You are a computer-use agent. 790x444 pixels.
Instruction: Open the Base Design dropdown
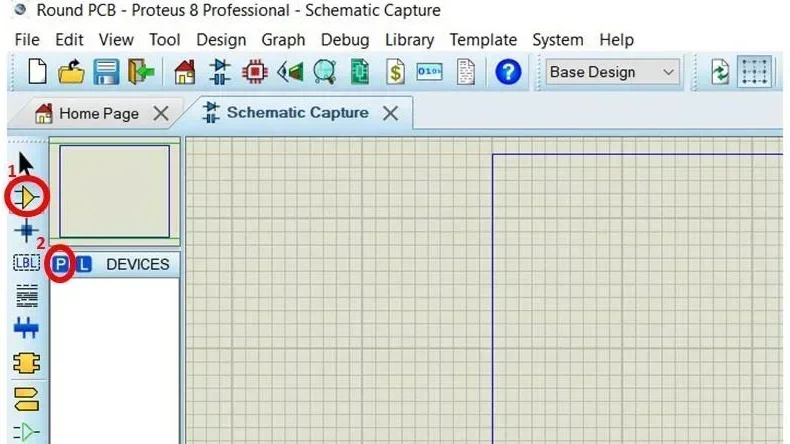[612, 73]
